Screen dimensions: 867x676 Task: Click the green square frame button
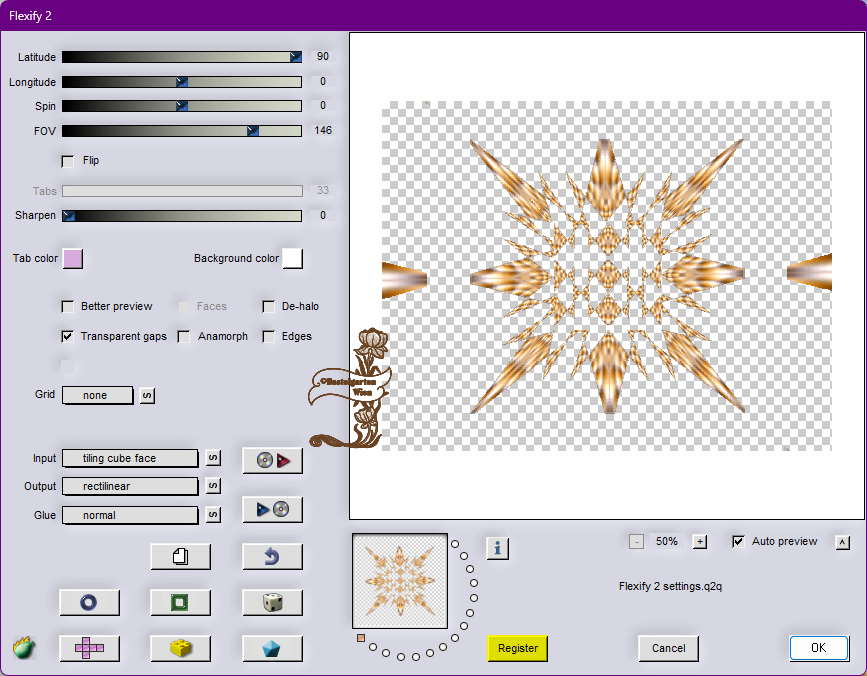click(x=180, y=602)
